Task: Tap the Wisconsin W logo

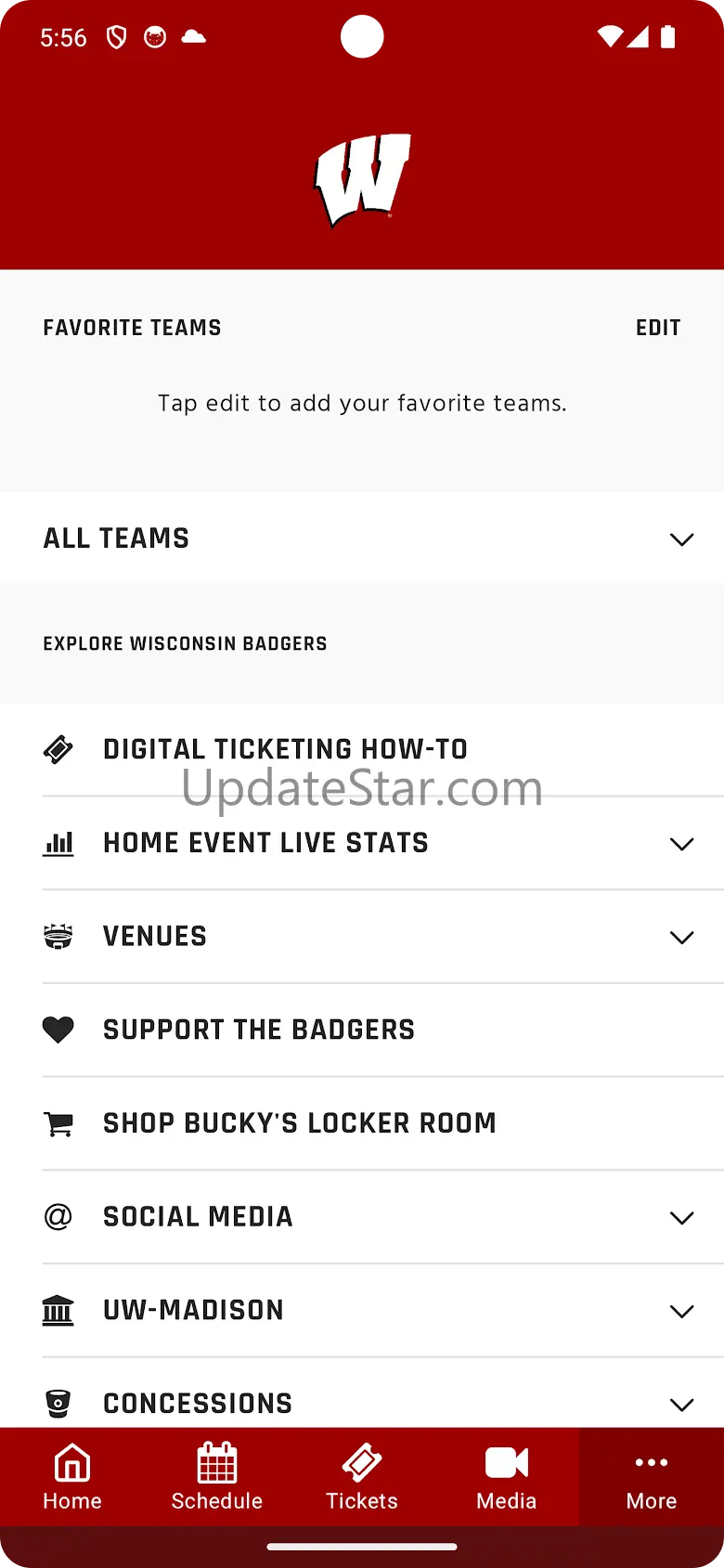Action: pos(362,180)
